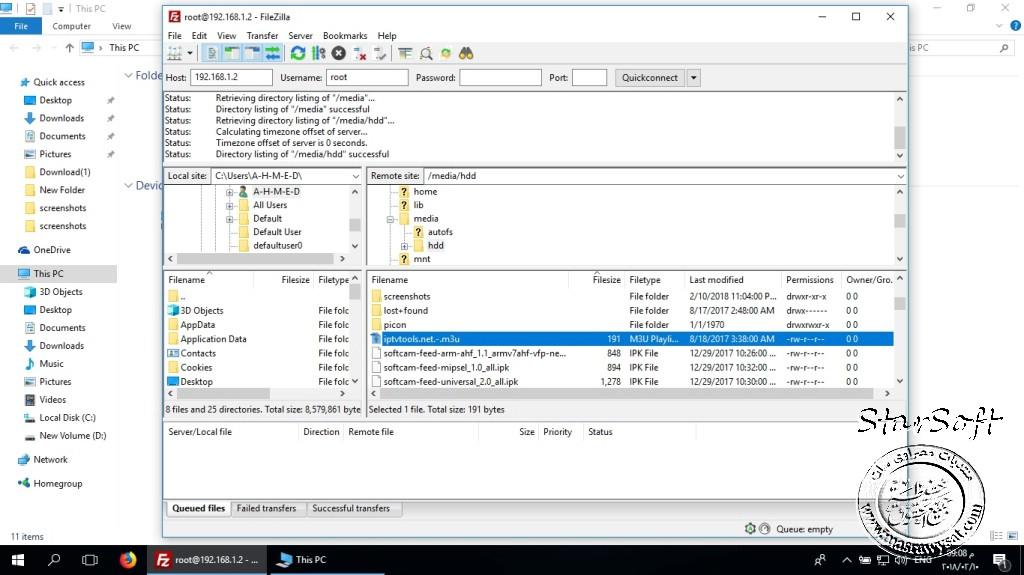
Task: Toggle remote directory tree display
Action: [252, 54]
